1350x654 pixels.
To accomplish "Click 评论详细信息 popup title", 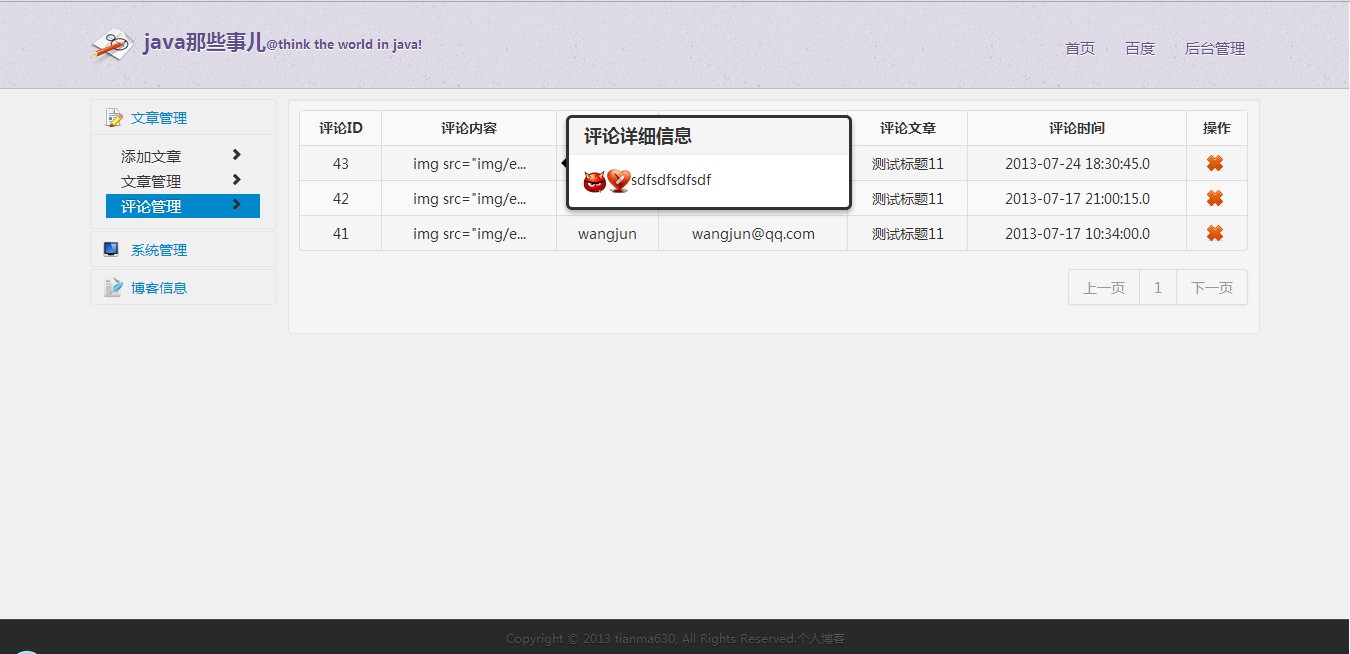I will pos(638,136).
